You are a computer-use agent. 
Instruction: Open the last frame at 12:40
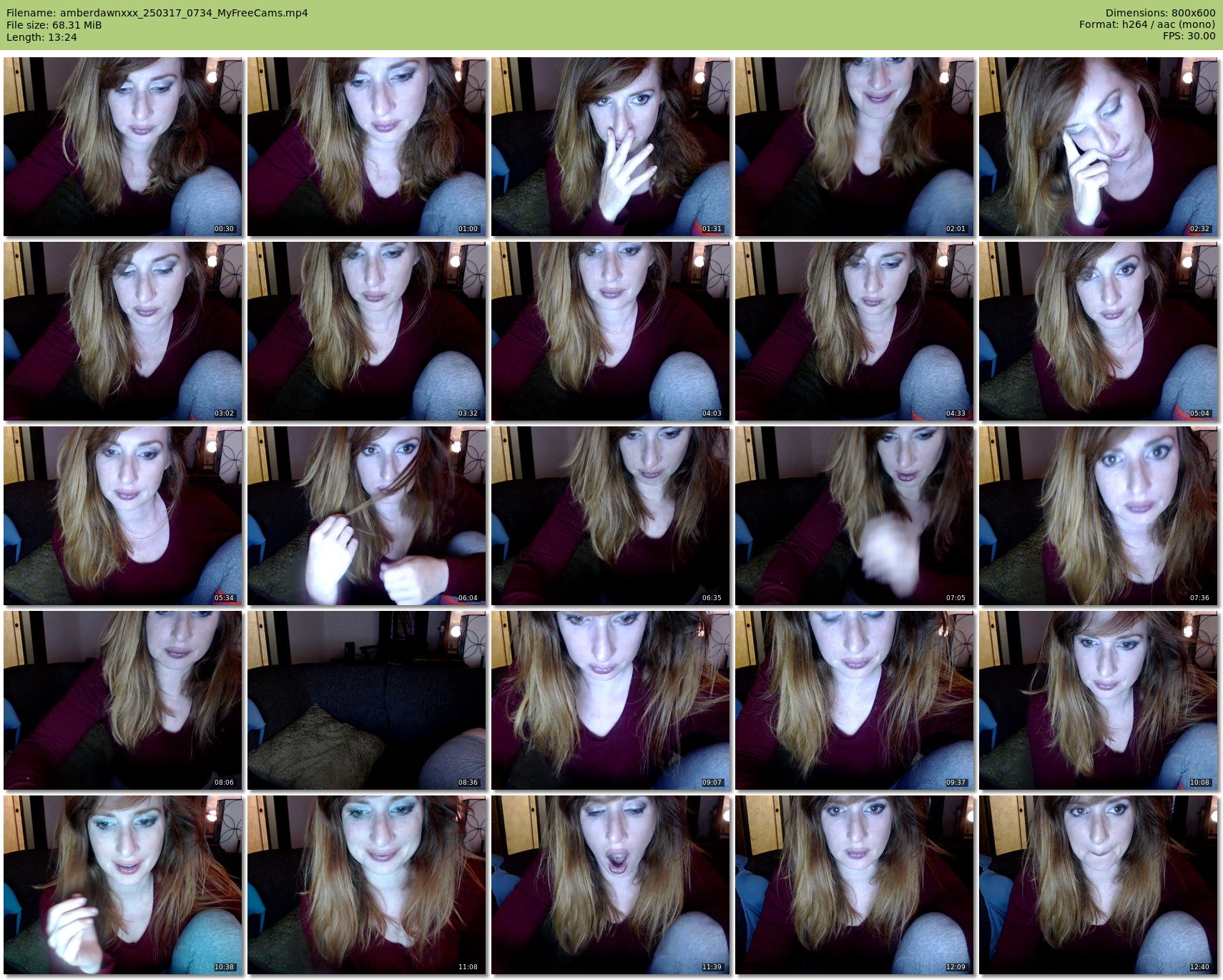1099,885
